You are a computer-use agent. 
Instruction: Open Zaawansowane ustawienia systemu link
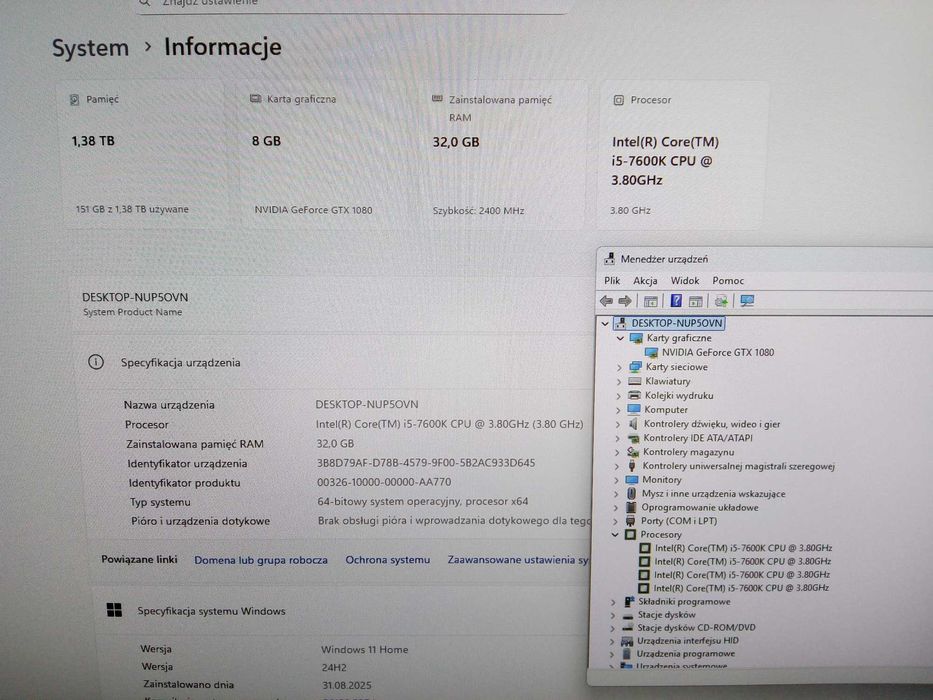[x=518, y=560]
